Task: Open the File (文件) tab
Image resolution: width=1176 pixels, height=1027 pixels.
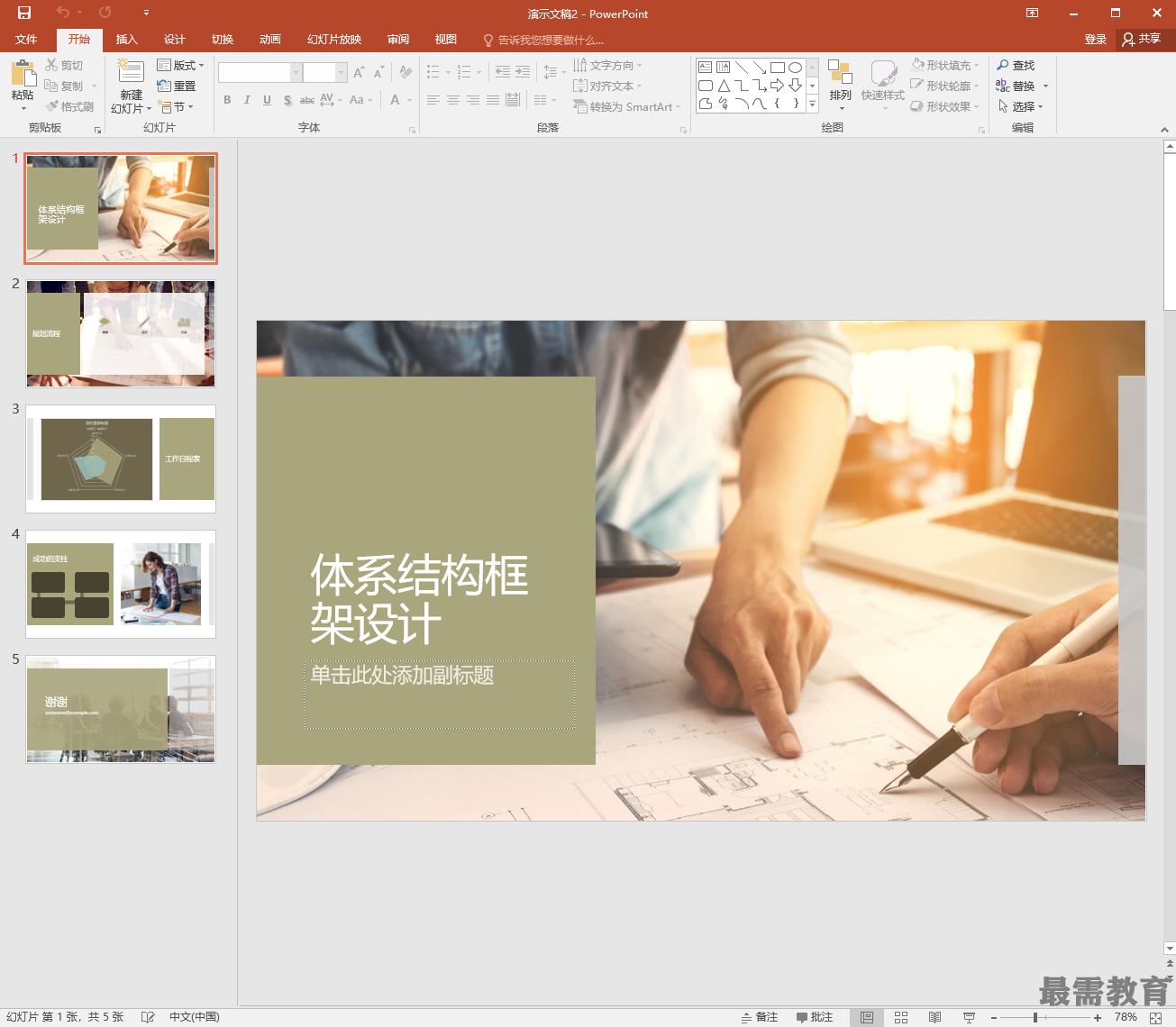Action: coord(26,40)
